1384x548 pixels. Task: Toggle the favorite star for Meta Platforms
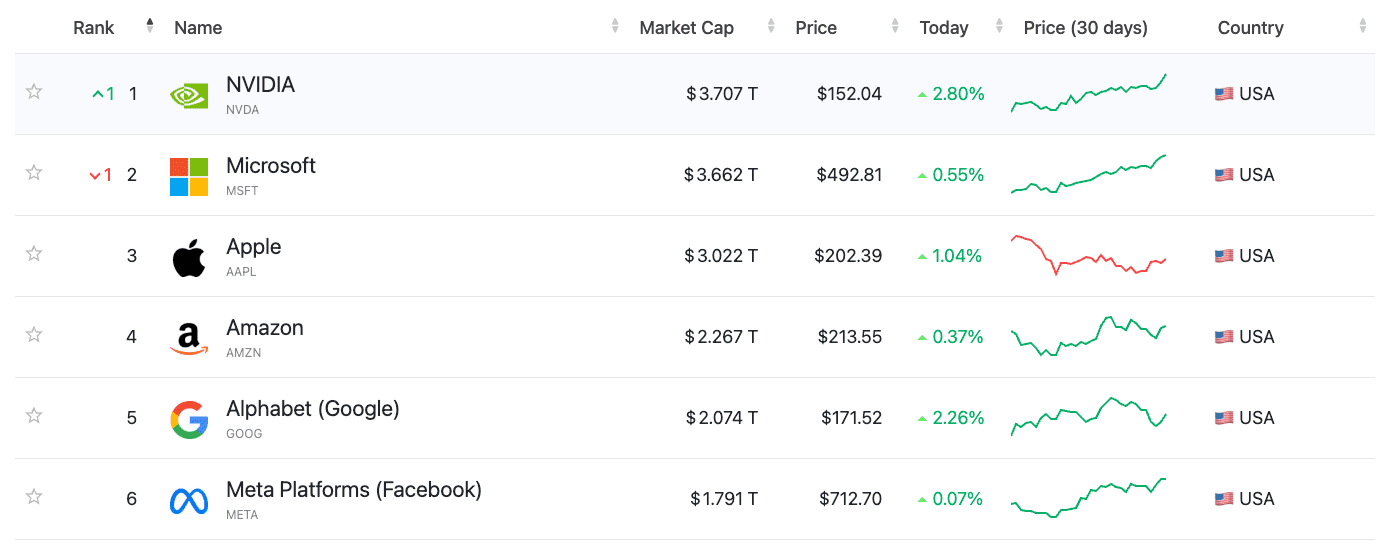tap(34, 497)
